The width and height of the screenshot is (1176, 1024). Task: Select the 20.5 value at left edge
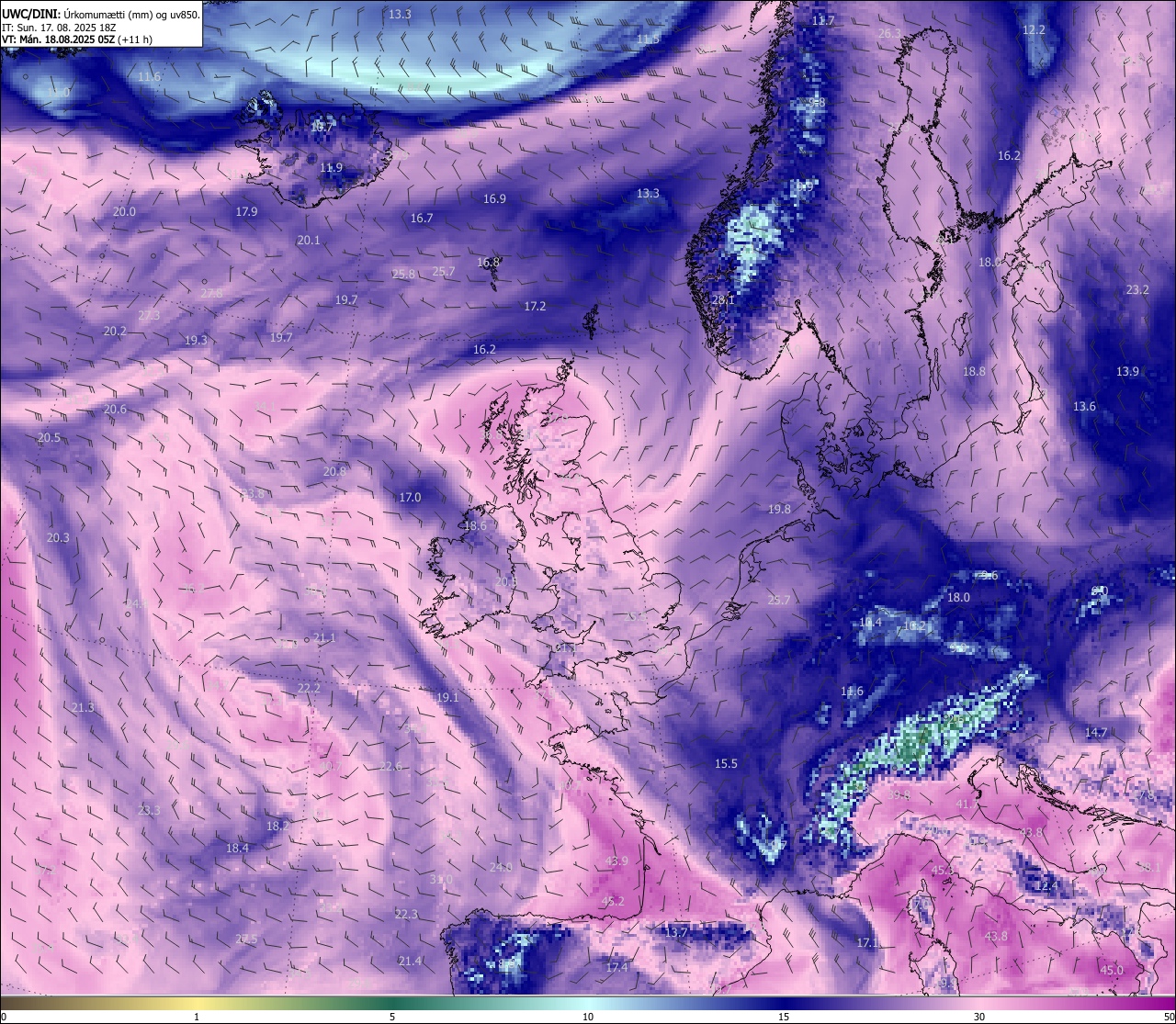pos(49,437)
